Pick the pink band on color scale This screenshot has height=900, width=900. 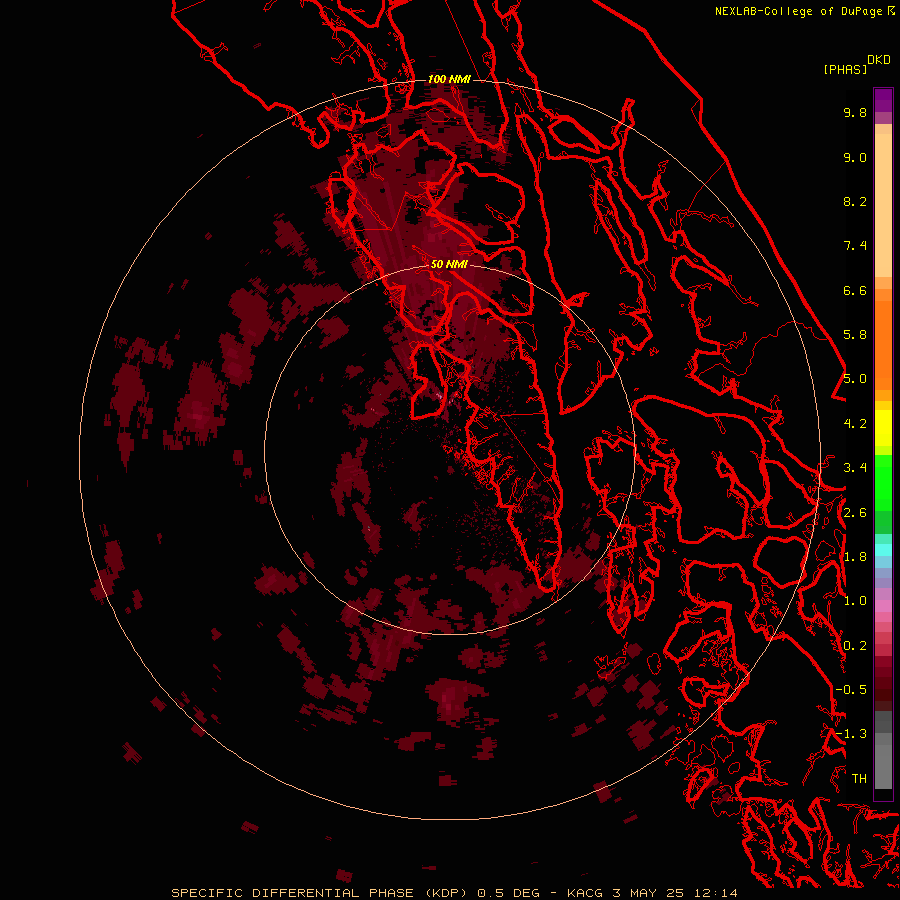coord(883,606)
